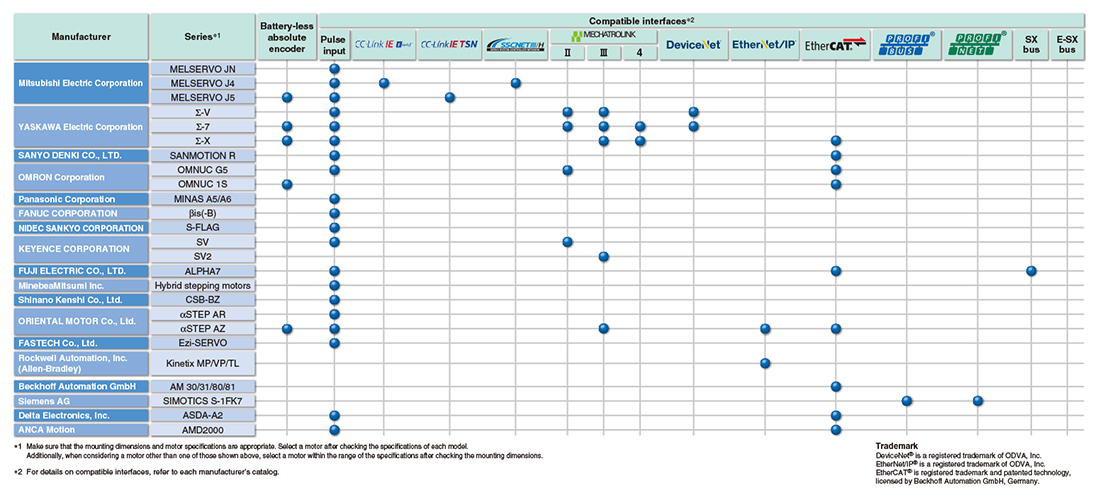
Task: Select Siemens AG manufacturer cell
Action: pyautogui.click(x=81, y=401)
